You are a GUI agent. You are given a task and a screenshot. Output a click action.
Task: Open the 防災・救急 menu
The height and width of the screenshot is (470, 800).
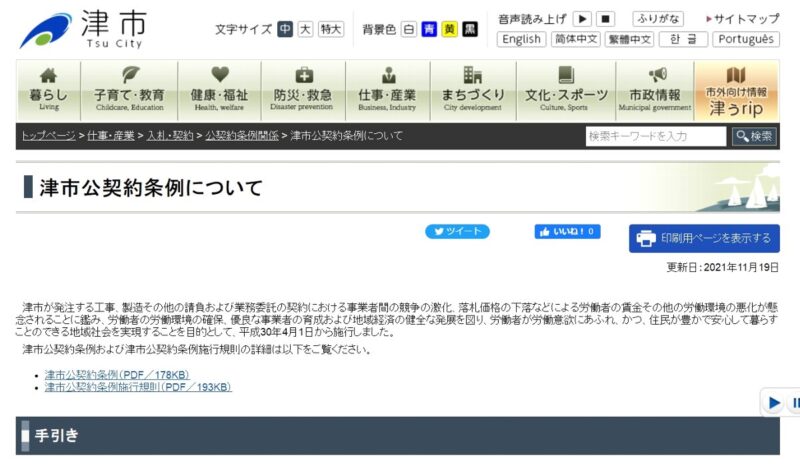303,90
